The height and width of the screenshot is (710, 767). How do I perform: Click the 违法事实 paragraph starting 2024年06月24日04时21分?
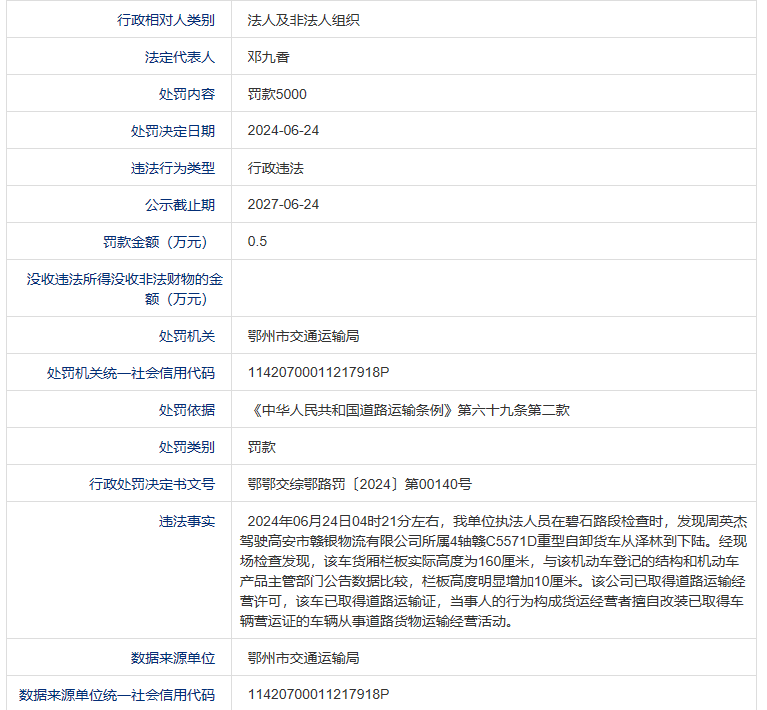click(x=494, y=571)
